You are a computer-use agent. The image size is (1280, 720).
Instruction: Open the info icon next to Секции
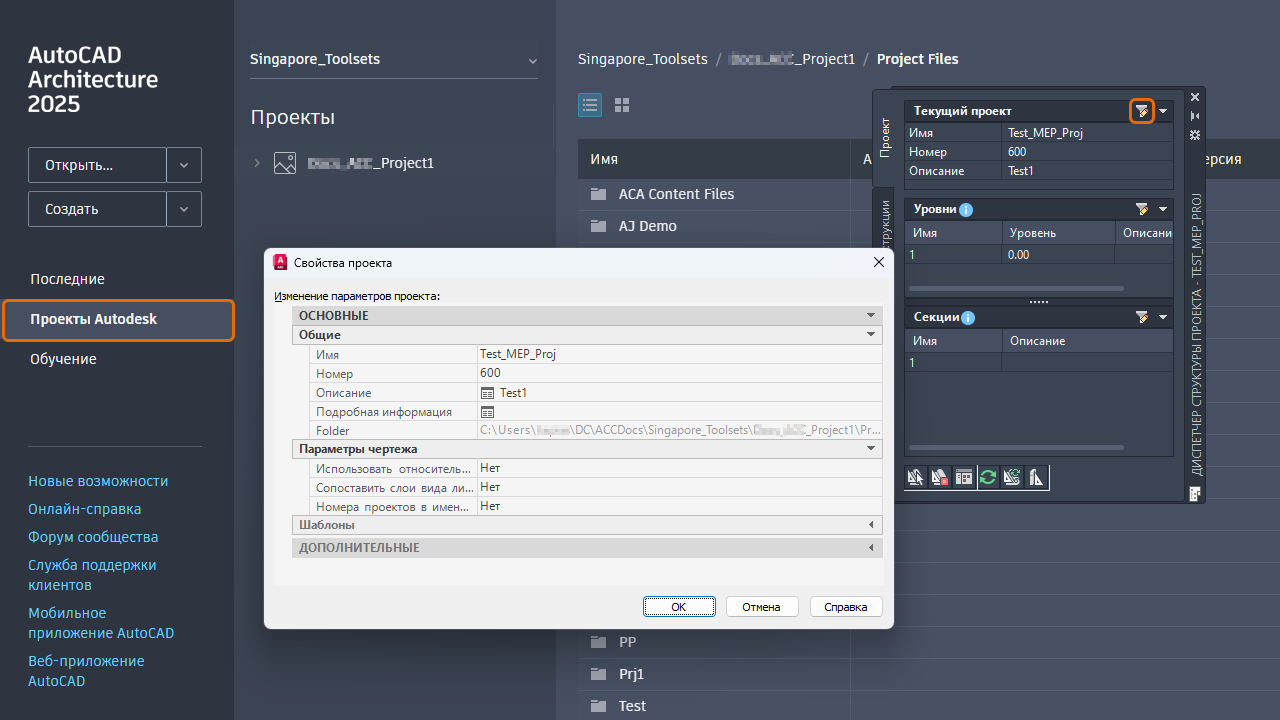click(968, 318)
